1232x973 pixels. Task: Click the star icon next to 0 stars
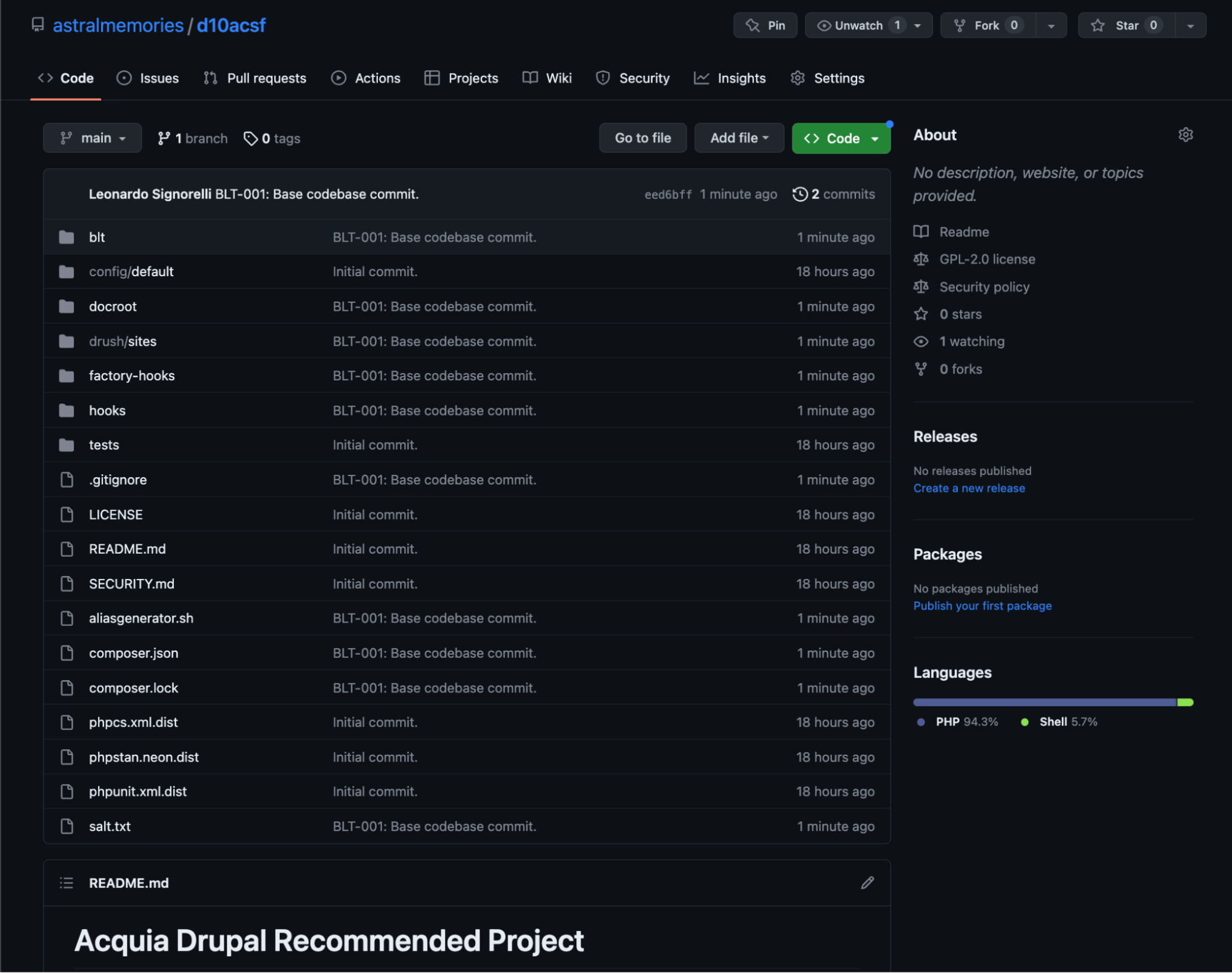click(x=920, y=314)
